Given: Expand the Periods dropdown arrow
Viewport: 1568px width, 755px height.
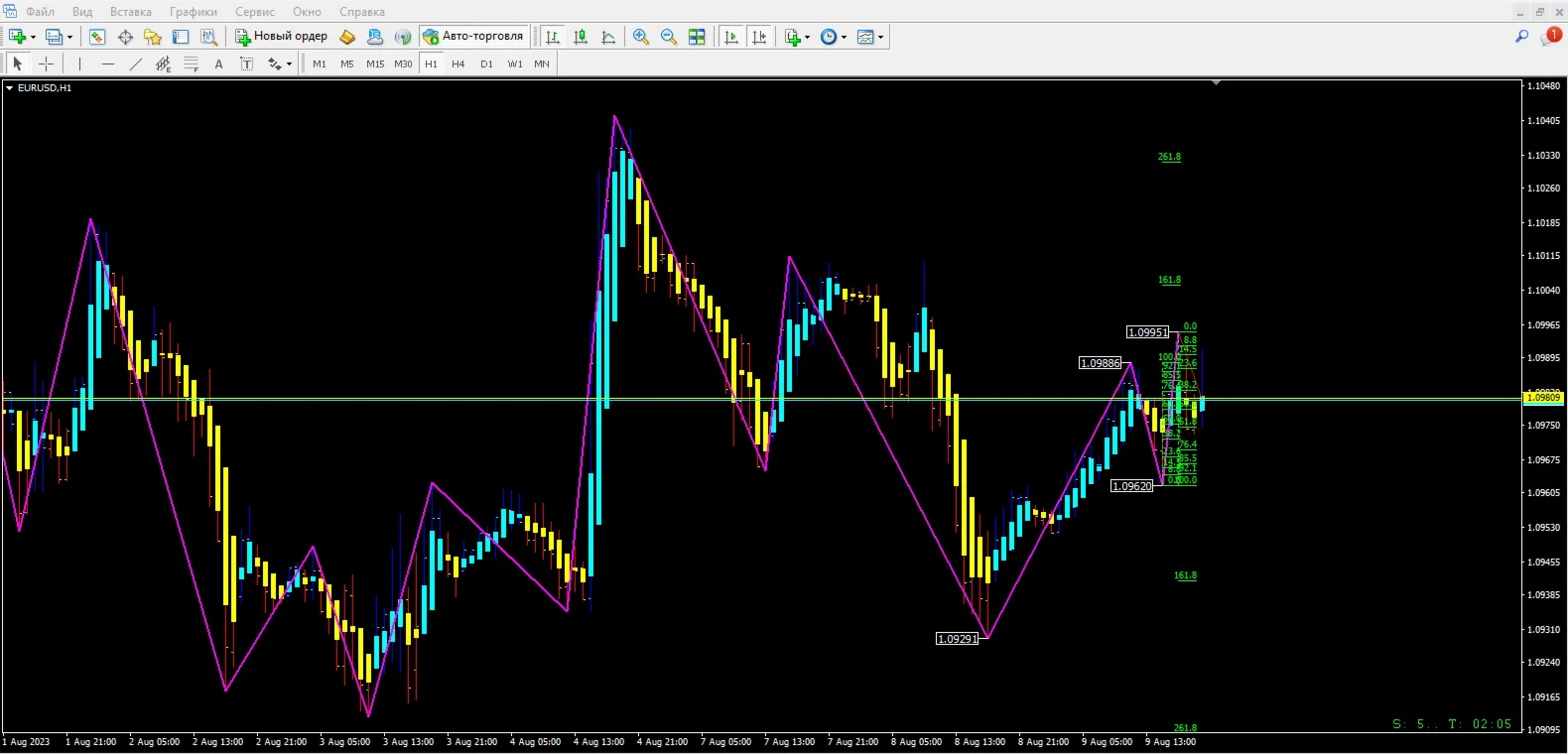Looking at the screenshot, I should (x=844, y=38).
